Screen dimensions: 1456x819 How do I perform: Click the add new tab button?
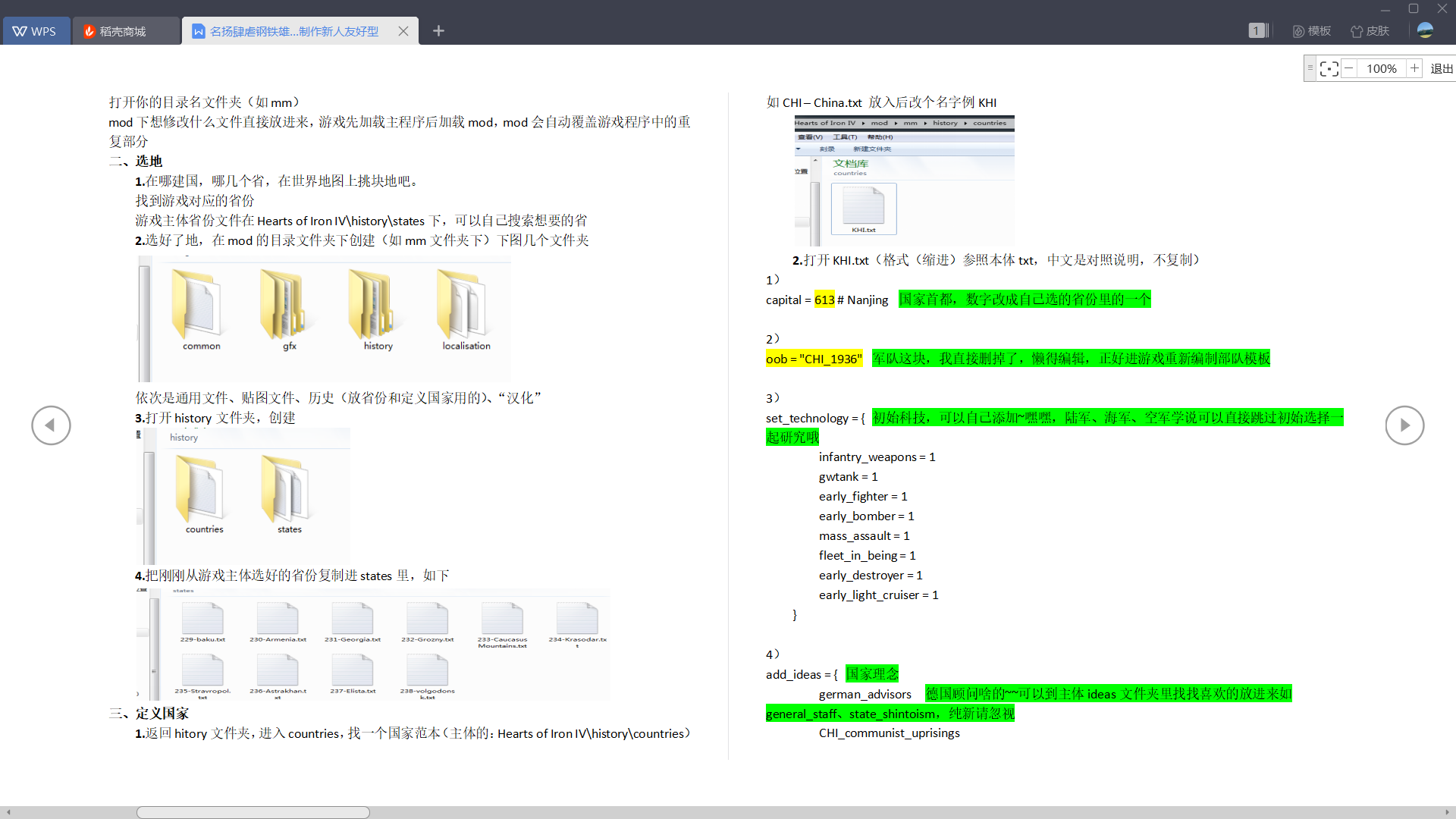tap(440, 30)
